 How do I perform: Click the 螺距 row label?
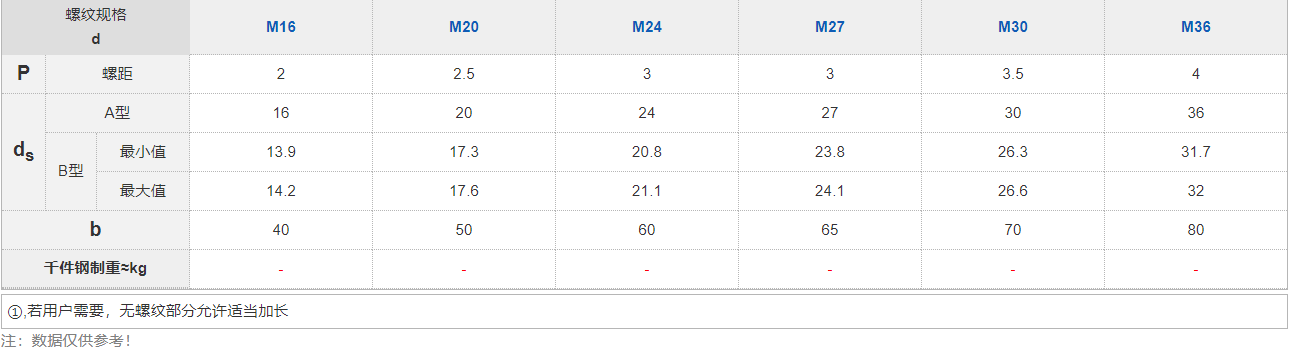(x=117, y=74)
